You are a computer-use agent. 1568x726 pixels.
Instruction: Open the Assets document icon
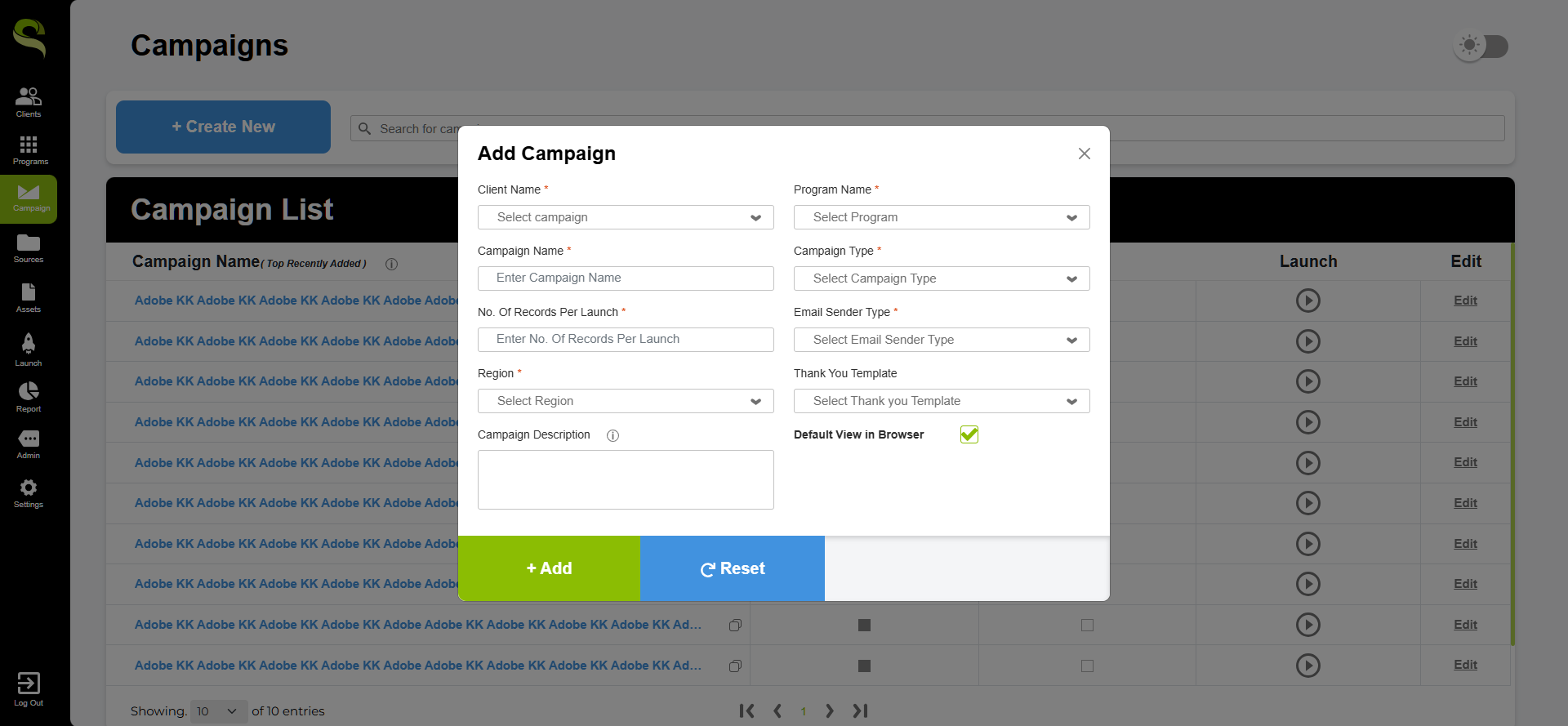(x=29, y=297)
